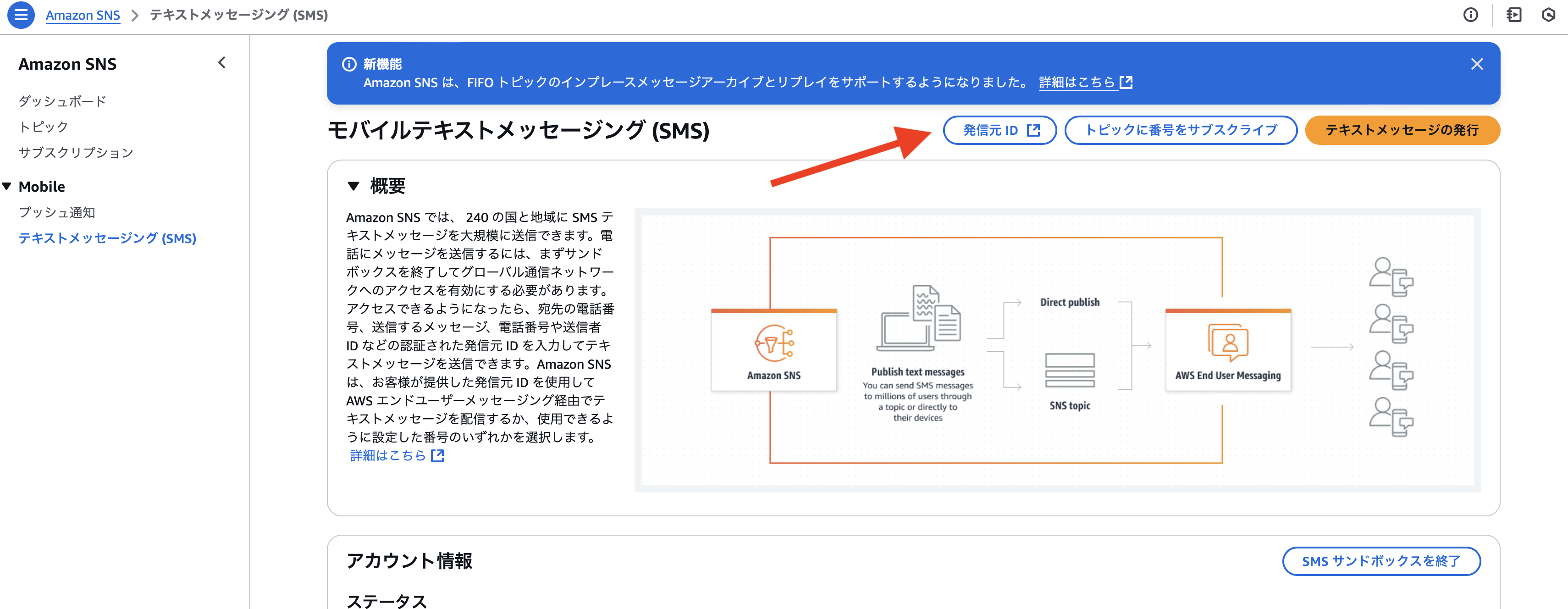Dismiss the new feature notification banner
The image size is (1568, 609).
[1477, 63]
